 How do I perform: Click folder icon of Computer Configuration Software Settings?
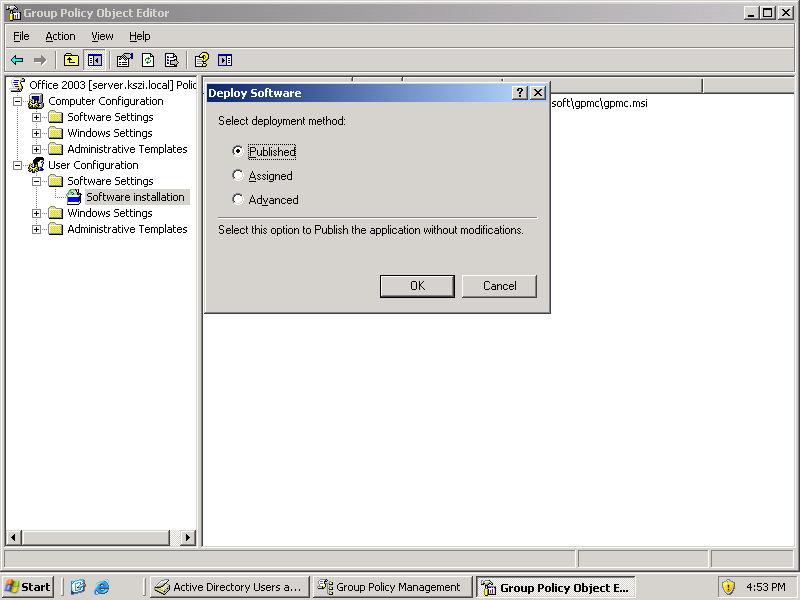click(x=55, y=117)
